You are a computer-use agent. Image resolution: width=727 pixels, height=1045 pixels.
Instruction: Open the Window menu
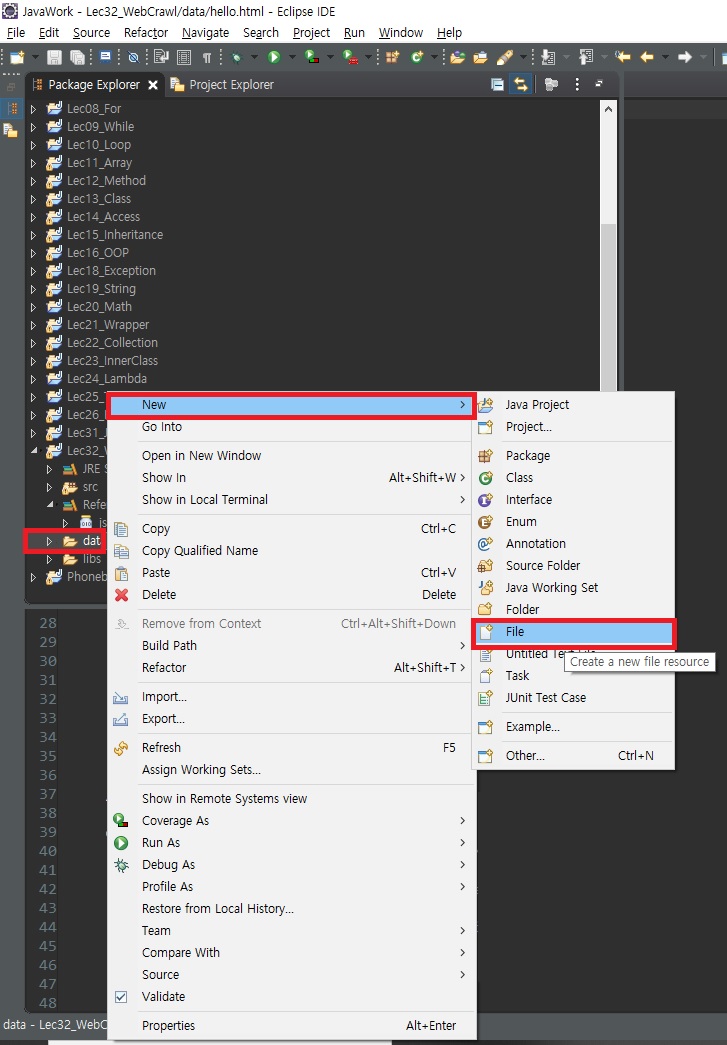(400, 33)
